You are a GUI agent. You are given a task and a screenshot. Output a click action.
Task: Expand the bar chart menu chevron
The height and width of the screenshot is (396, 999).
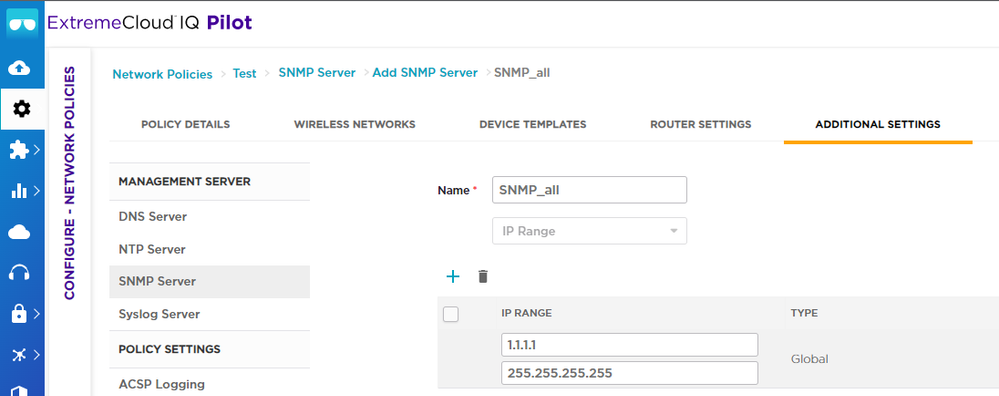pos(37,190)
